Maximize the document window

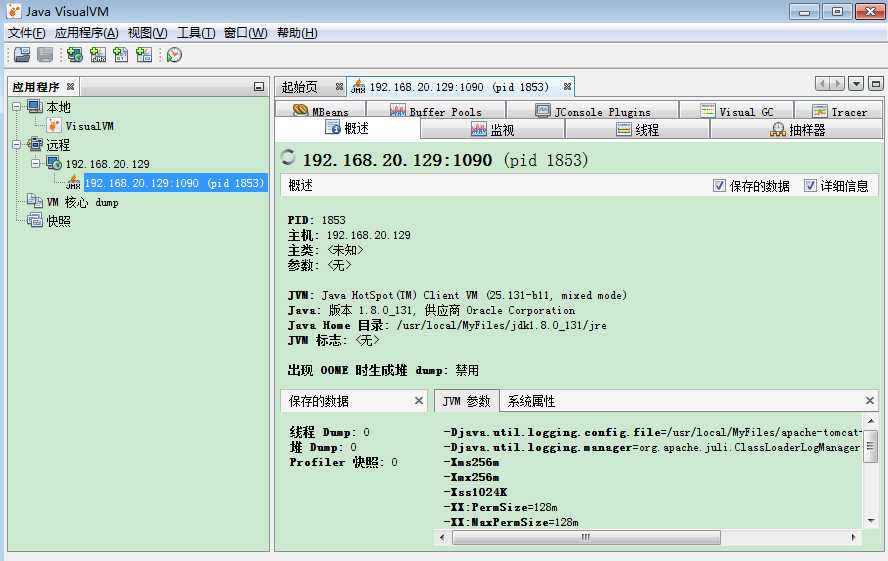coord(876,84)
